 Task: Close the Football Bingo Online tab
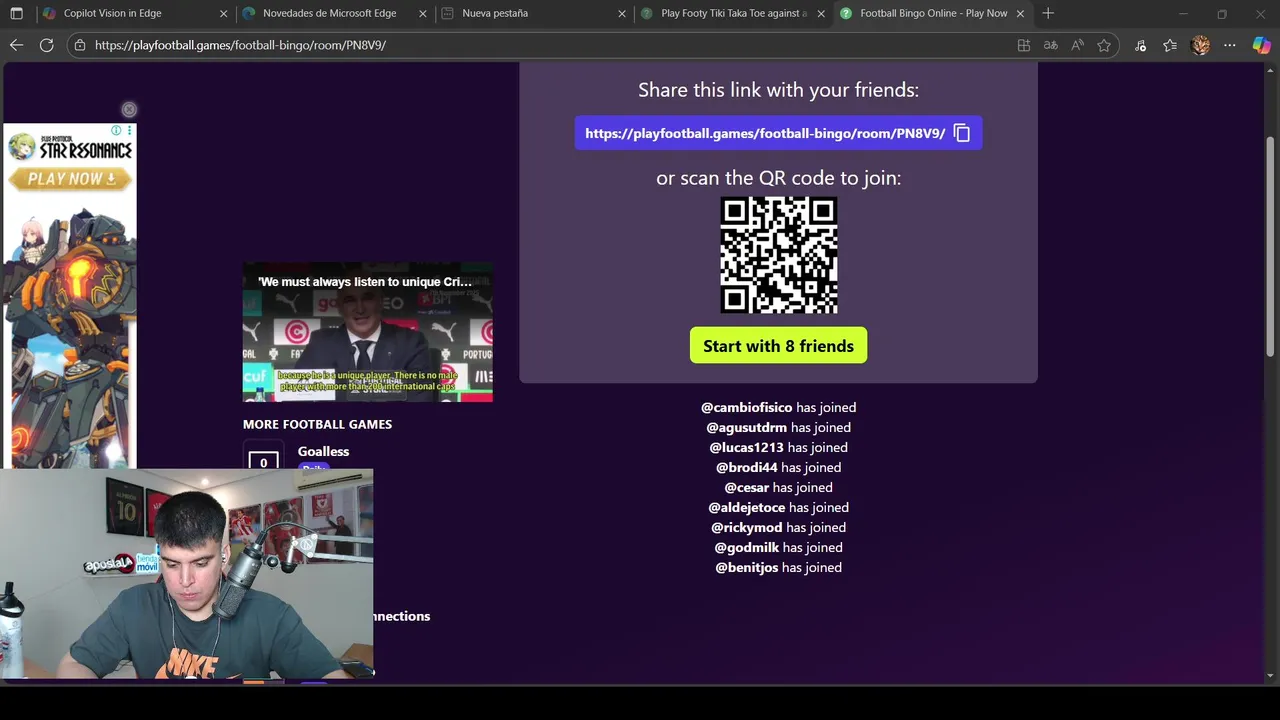click(1020, 14)
